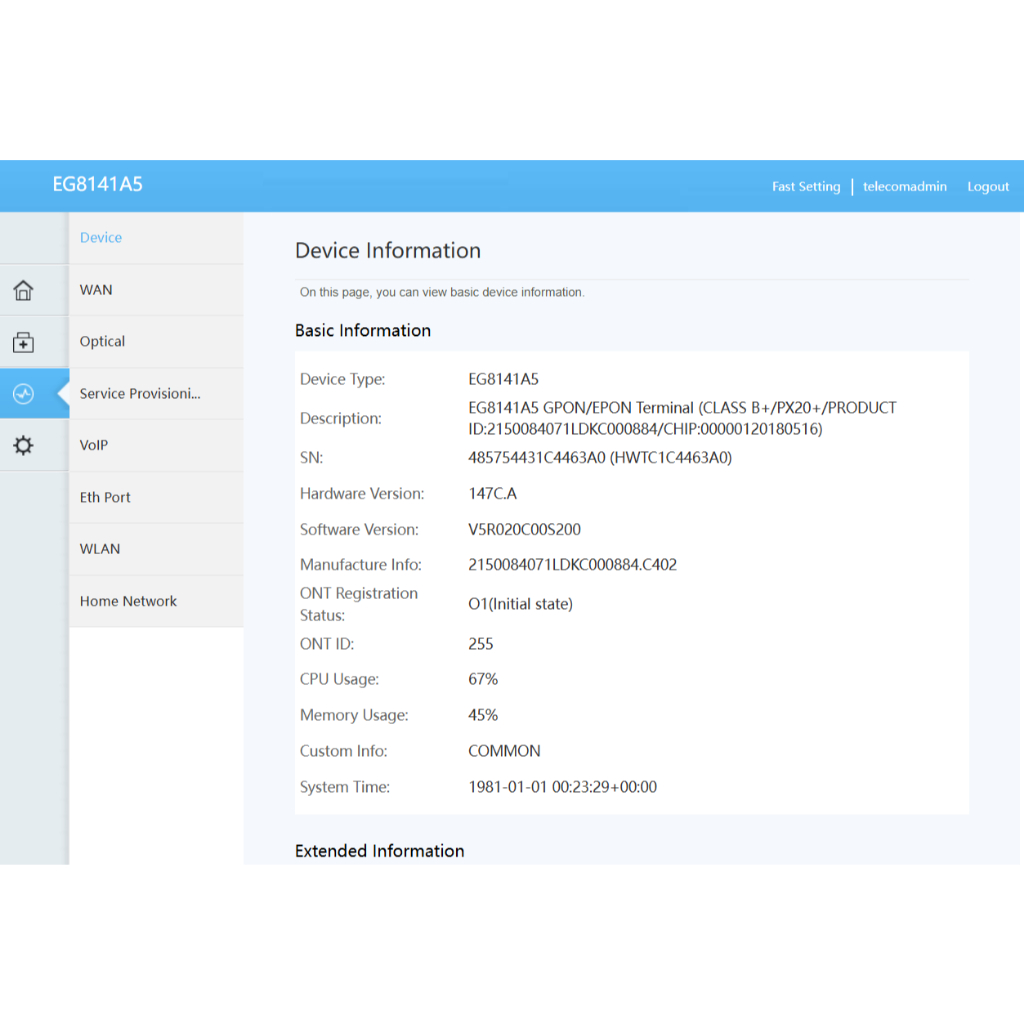Open the Eth Port page
Screen dimensions: 1024x1024
click(105, 498)
